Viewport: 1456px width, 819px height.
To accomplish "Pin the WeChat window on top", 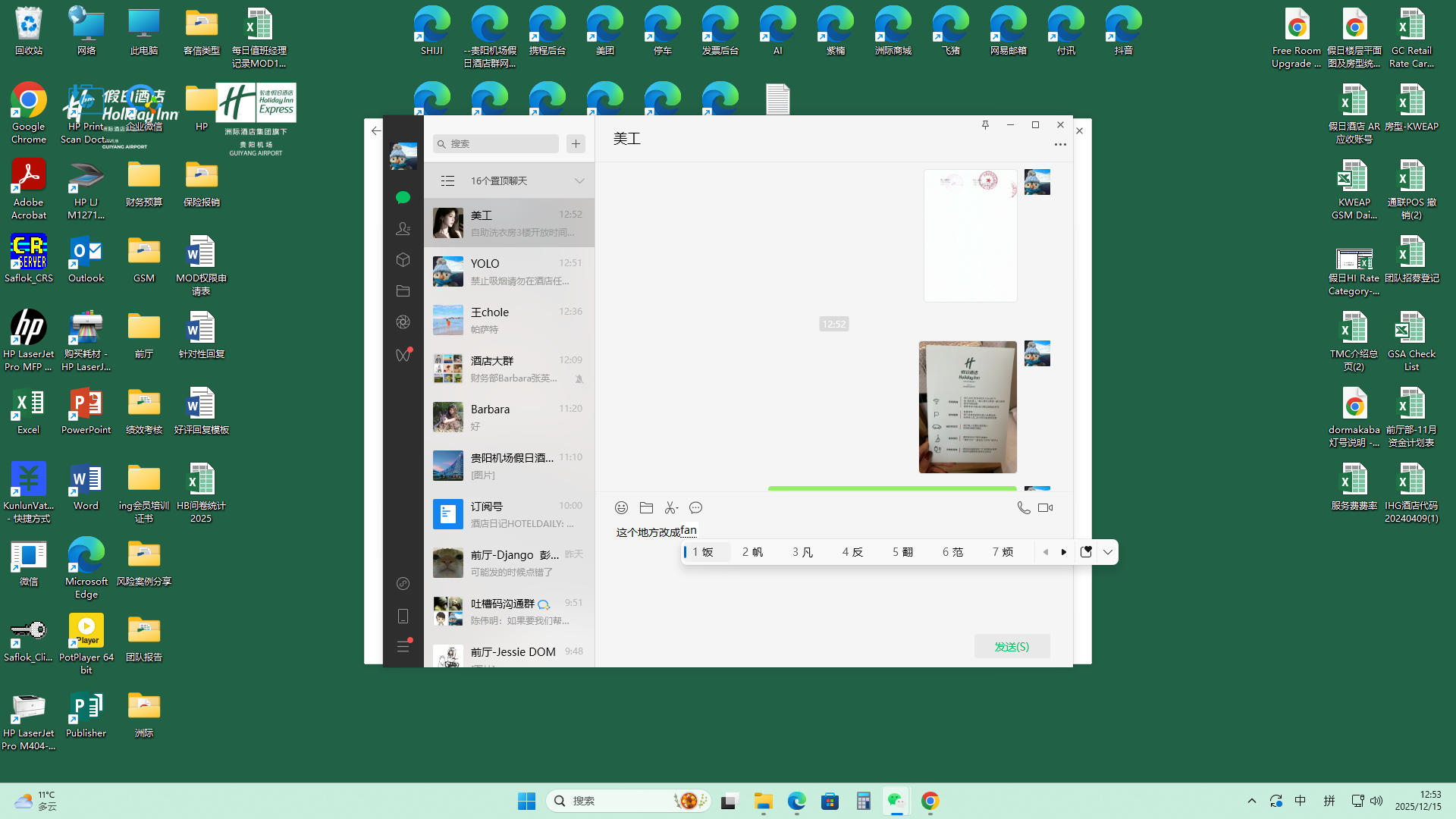I will click(x=985, y=124).
